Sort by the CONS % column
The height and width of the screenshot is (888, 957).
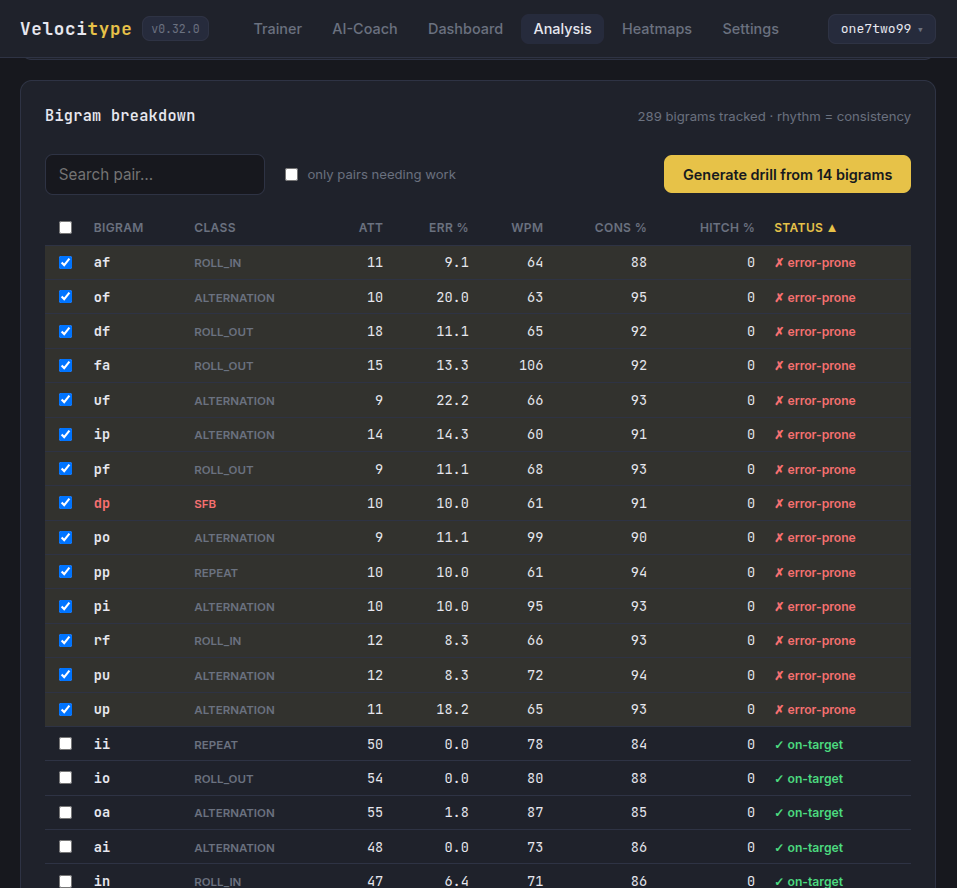pos(620,228)
